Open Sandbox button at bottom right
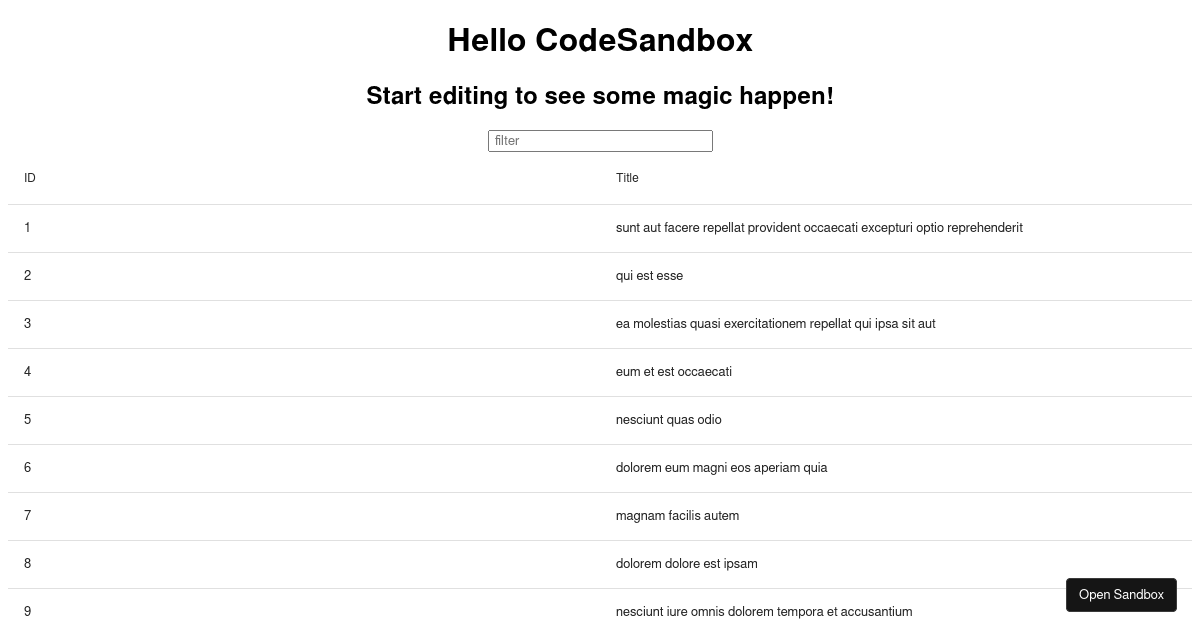This screenshot has width=1200, height=630. point(1121,594)
